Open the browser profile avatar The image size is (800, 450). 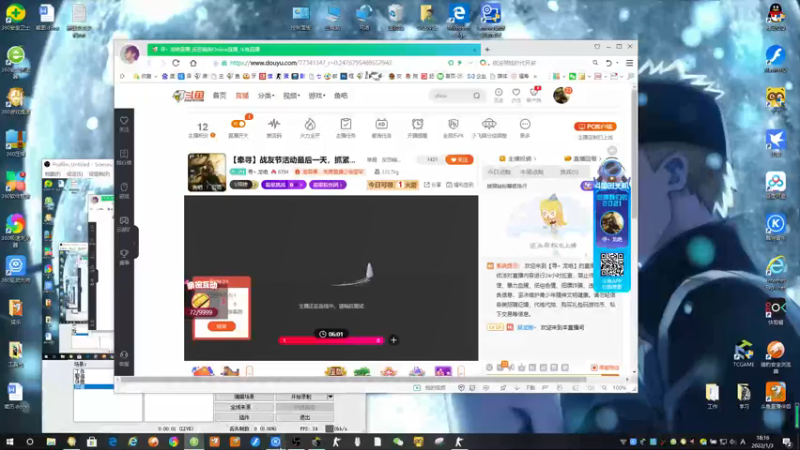pos(130,53)
